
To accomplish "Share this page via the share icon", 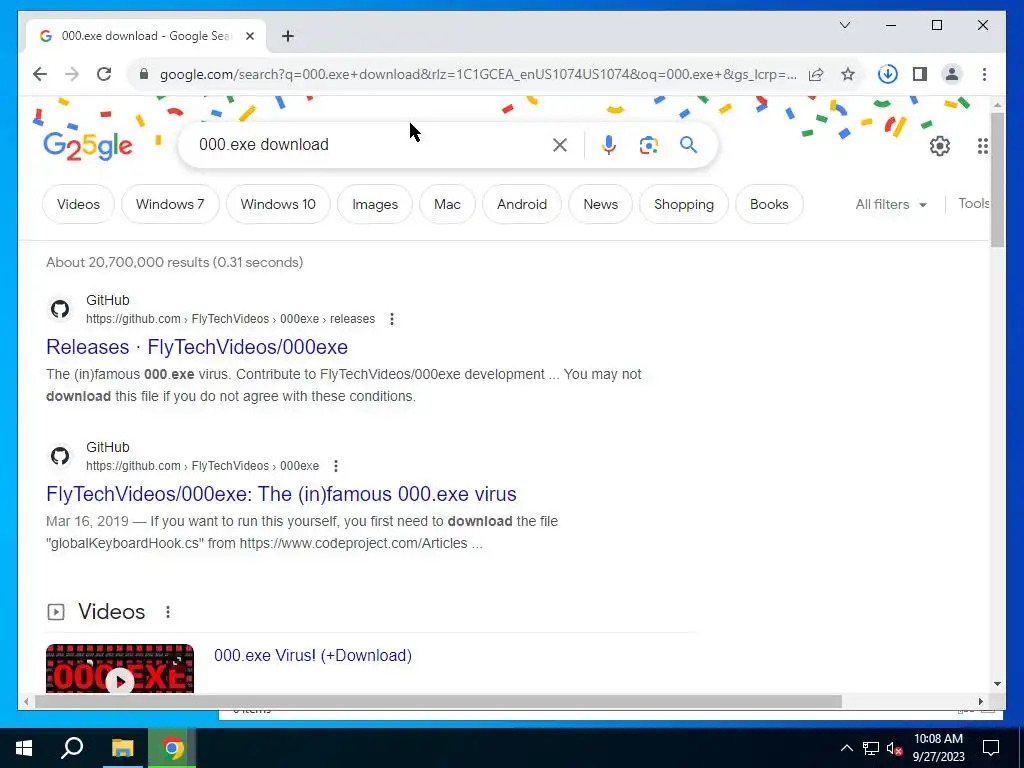I will click(816, 74).
